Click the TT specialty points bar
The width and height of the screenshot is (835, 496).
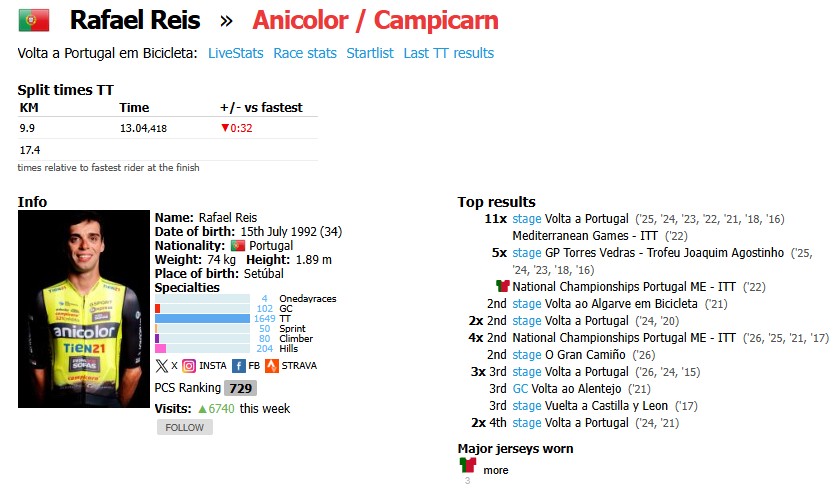pyautogui.click(x=202, y=319)
